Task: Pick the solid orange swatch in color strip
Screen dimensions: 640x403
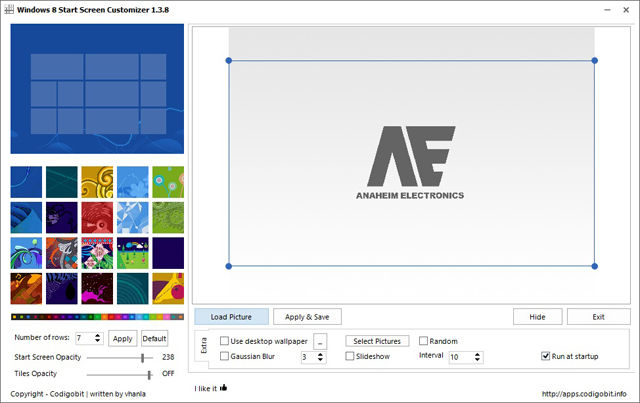Action: coord(104,317)
